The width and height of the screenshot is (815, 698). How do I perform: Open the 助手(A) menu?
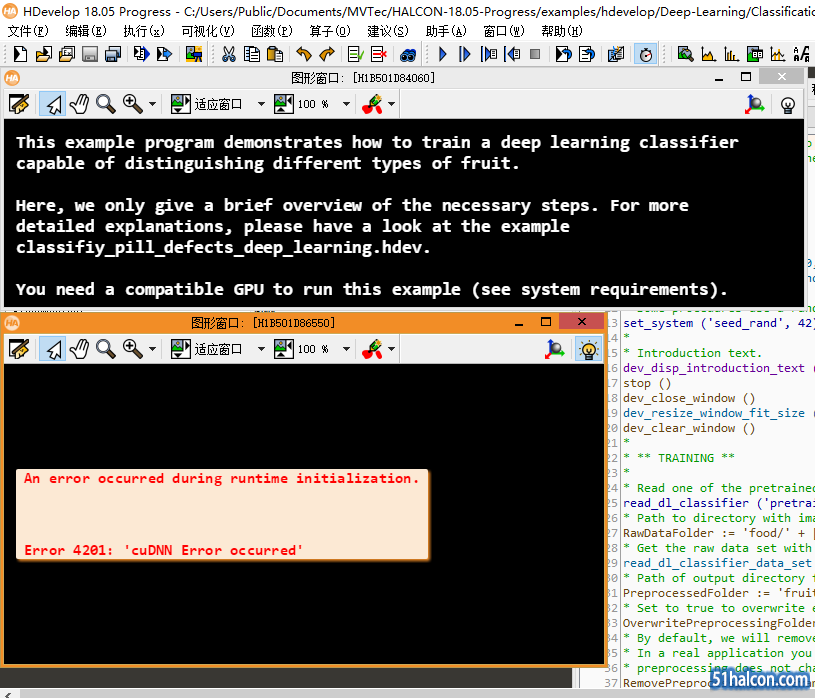click(x=446, y=31)
